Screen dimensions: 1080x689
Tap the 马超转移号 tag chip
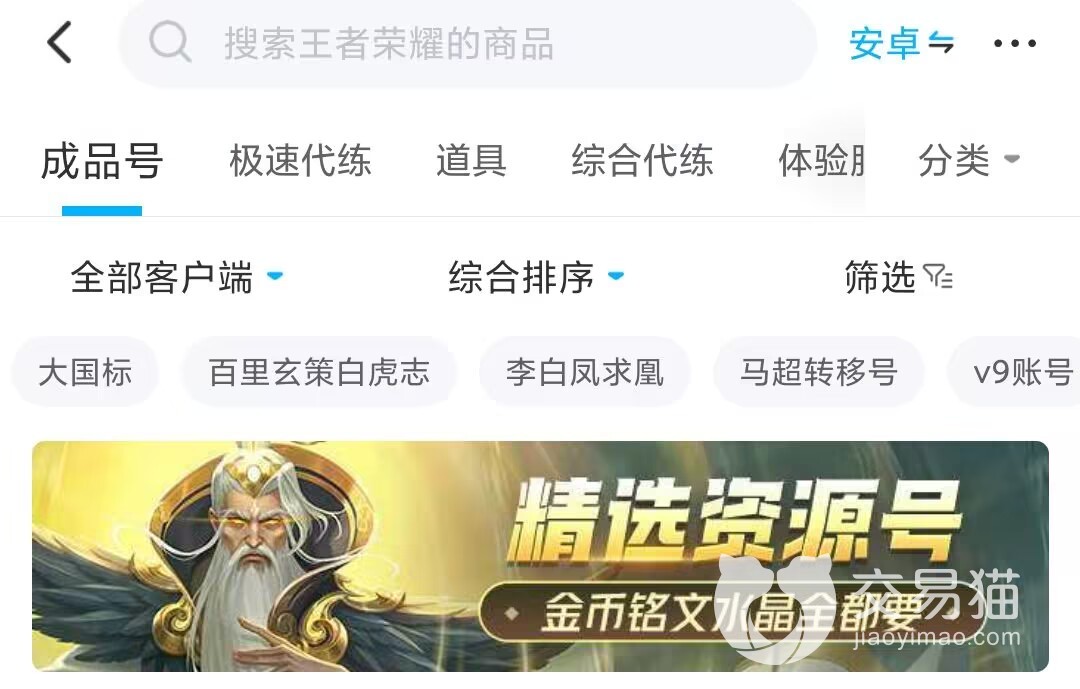[x=818, y=372]
